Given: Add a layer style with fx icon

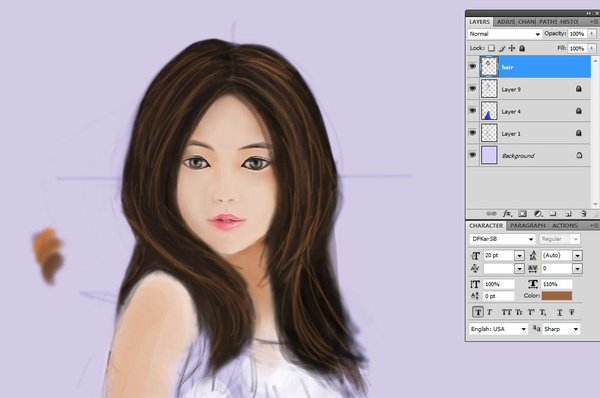Looking at the screenshot, I should [507, 214].
